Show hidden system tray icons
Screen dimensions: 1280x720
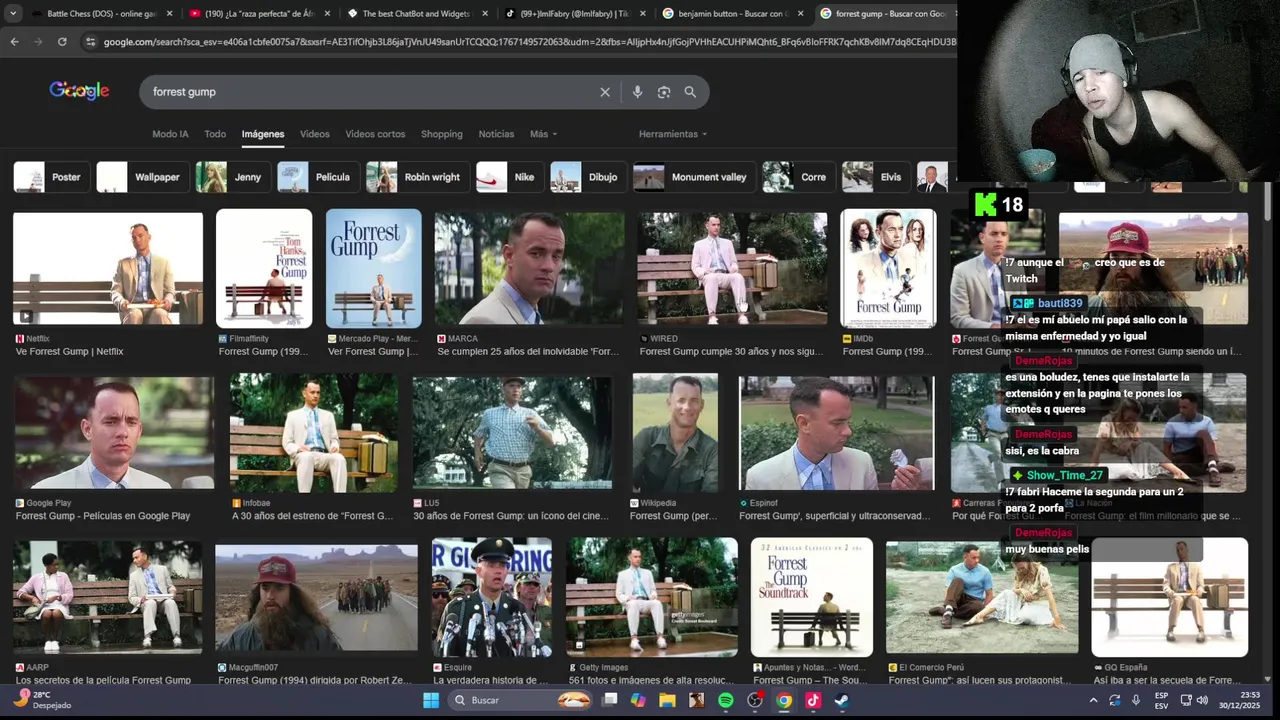coord(1093,700)
